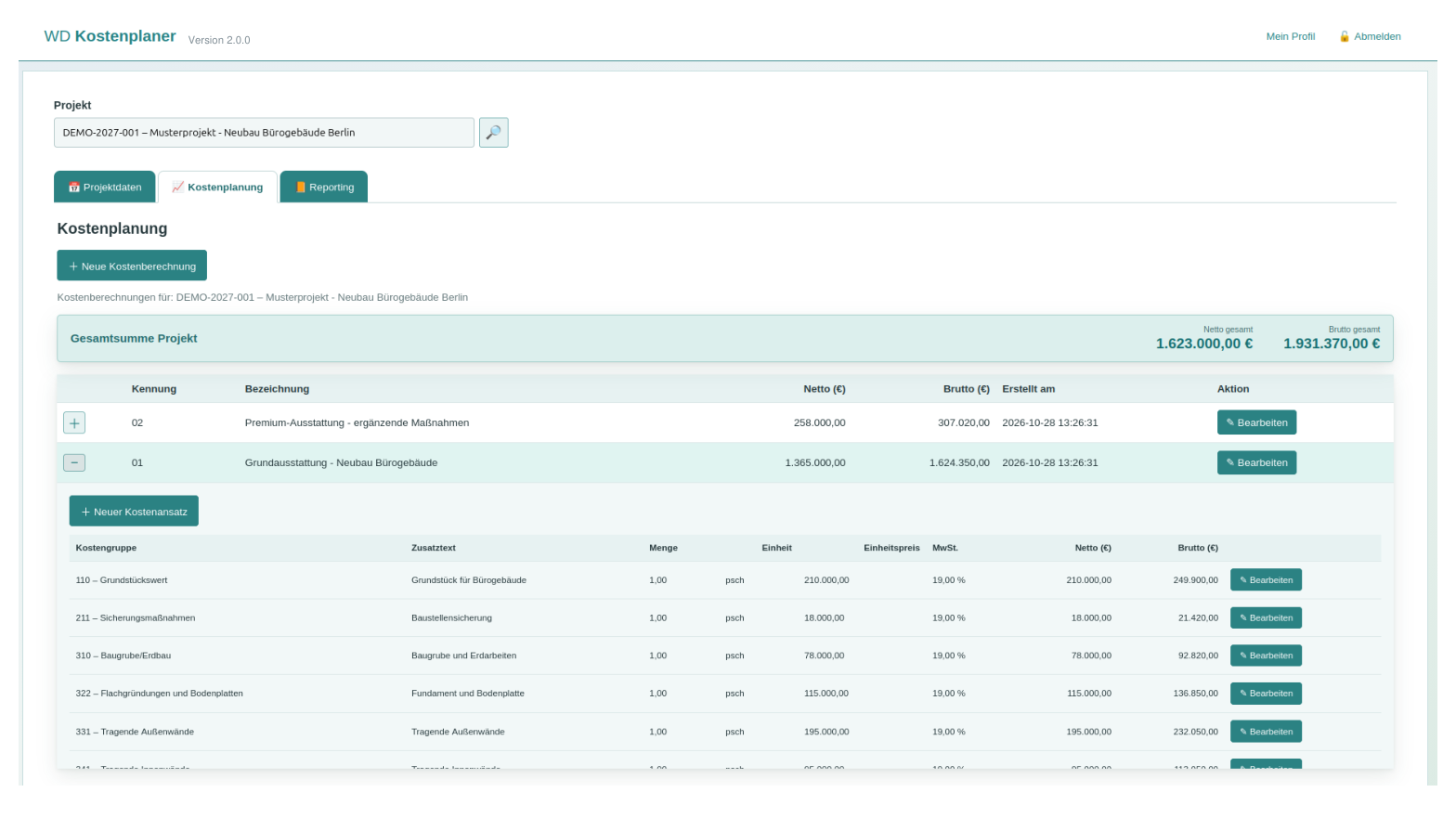Click the Netto value 258.000,00
The image size is (1456, 818).
(x=819, y=422)
